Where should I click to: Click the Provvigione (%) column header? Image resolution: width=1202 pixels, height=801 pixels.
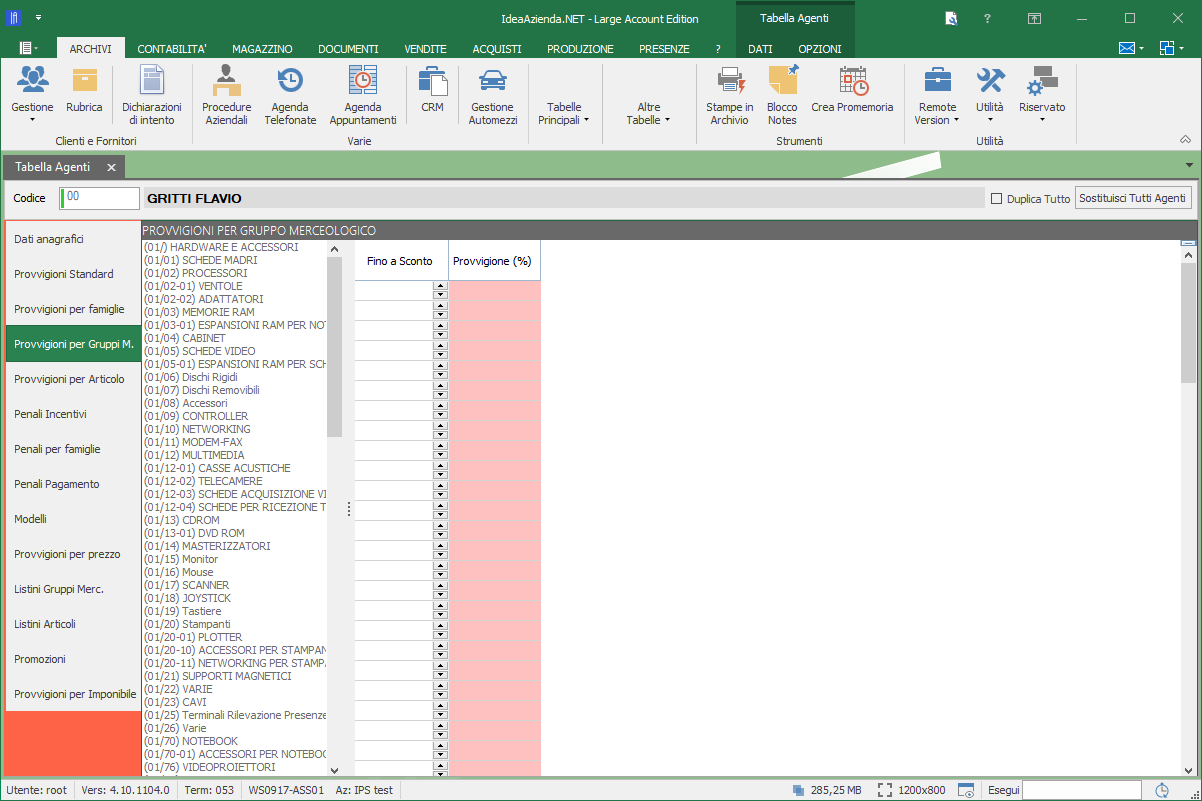(494, 260)
